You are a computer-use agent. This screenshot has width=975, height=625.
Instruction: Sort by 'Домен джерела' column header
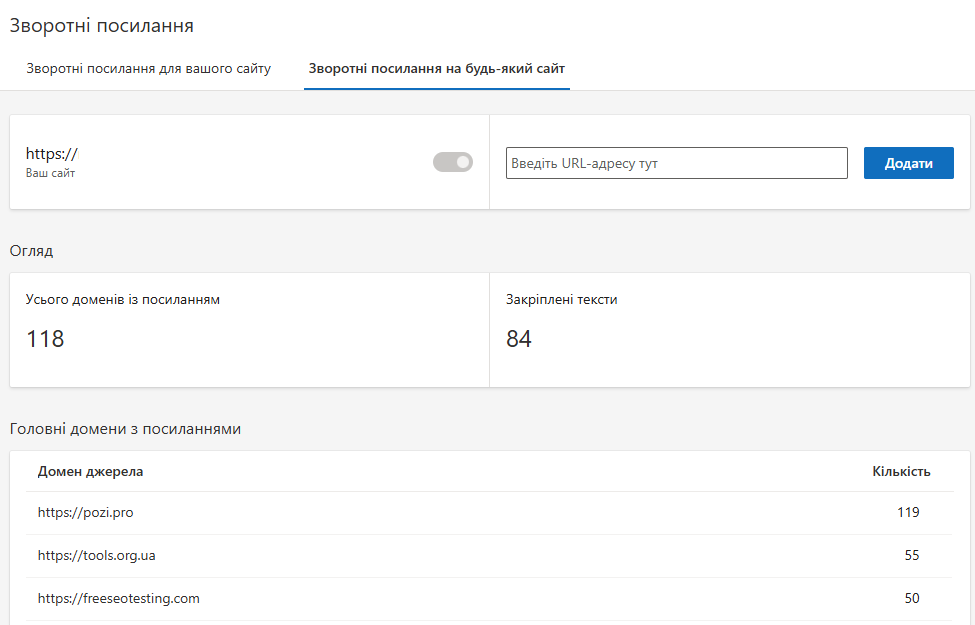pyautogui.click(x=90, y=471)
